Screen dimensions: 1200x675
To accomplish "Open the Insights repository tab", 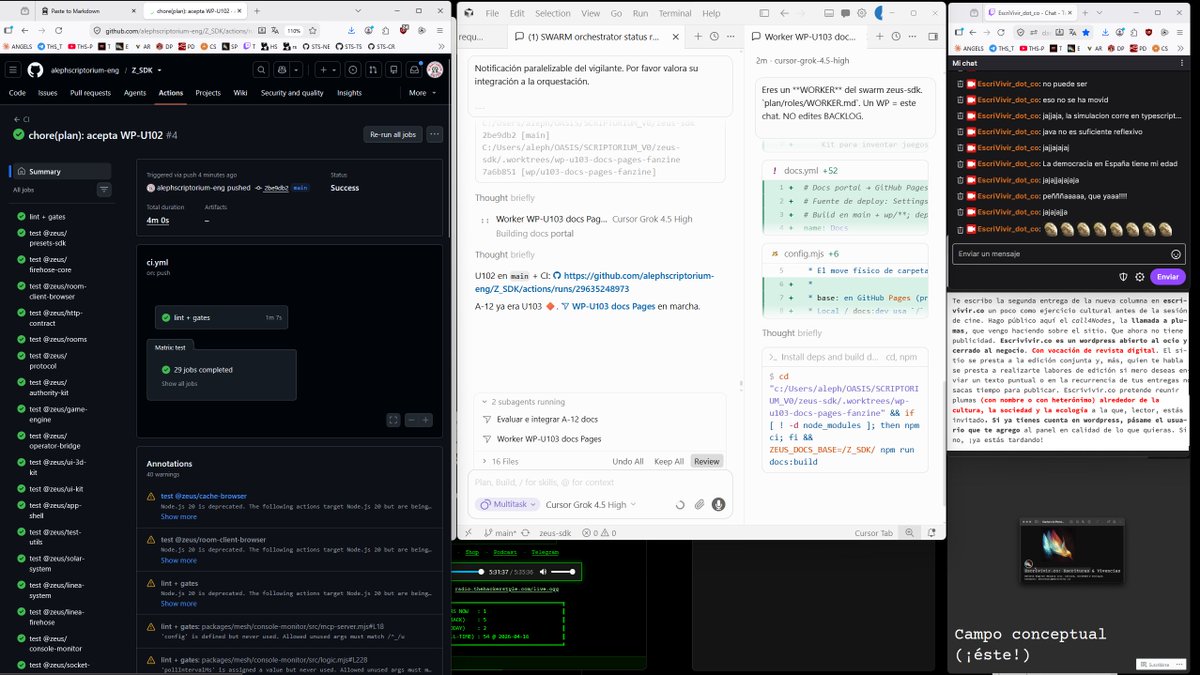I will [349, 93].
